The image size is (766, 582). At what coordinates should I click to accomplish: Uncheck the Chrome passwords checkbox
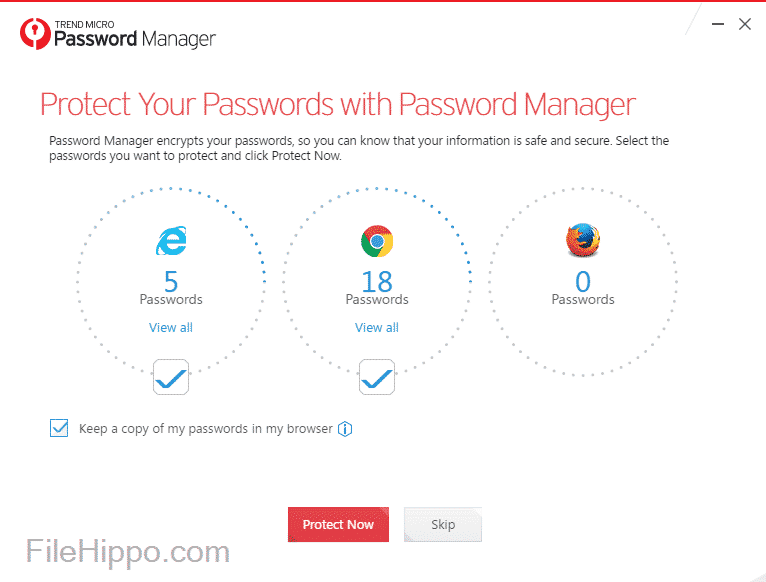click(x=377, y=377)
